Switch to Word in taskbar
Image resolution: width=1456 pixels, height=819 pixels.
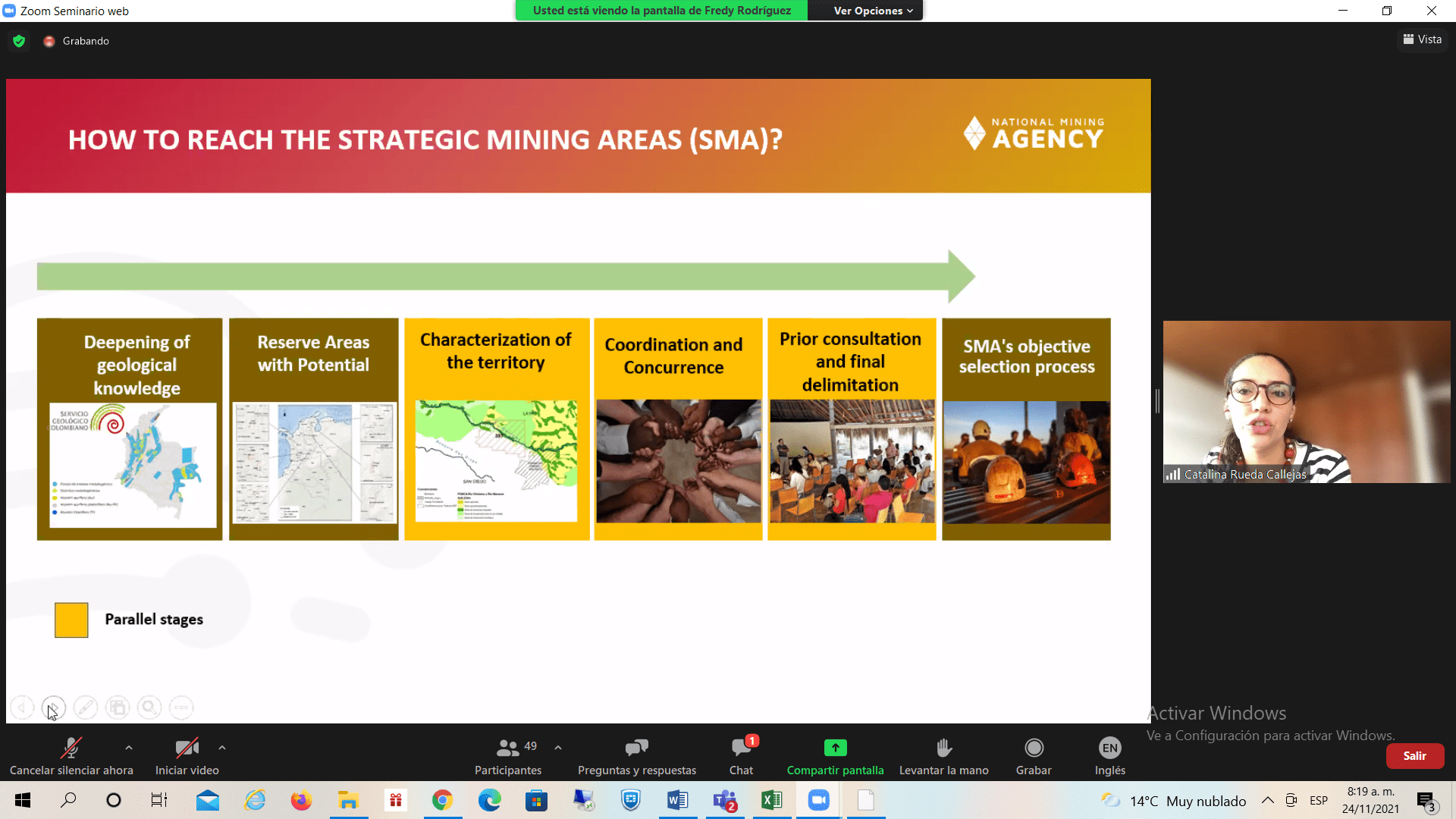pyautogui.click(x=677, y=800)
